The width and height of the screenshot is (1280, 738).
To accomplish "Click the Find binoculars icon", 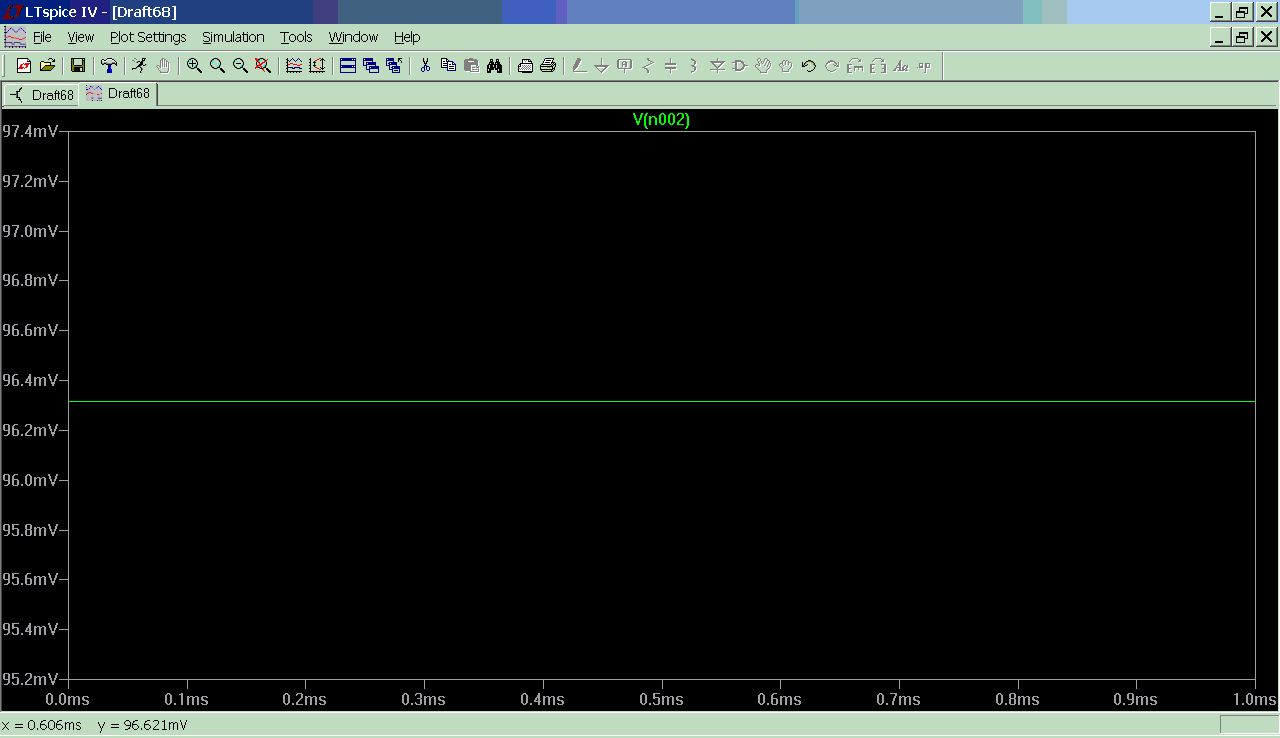I will tap(494, 66).
